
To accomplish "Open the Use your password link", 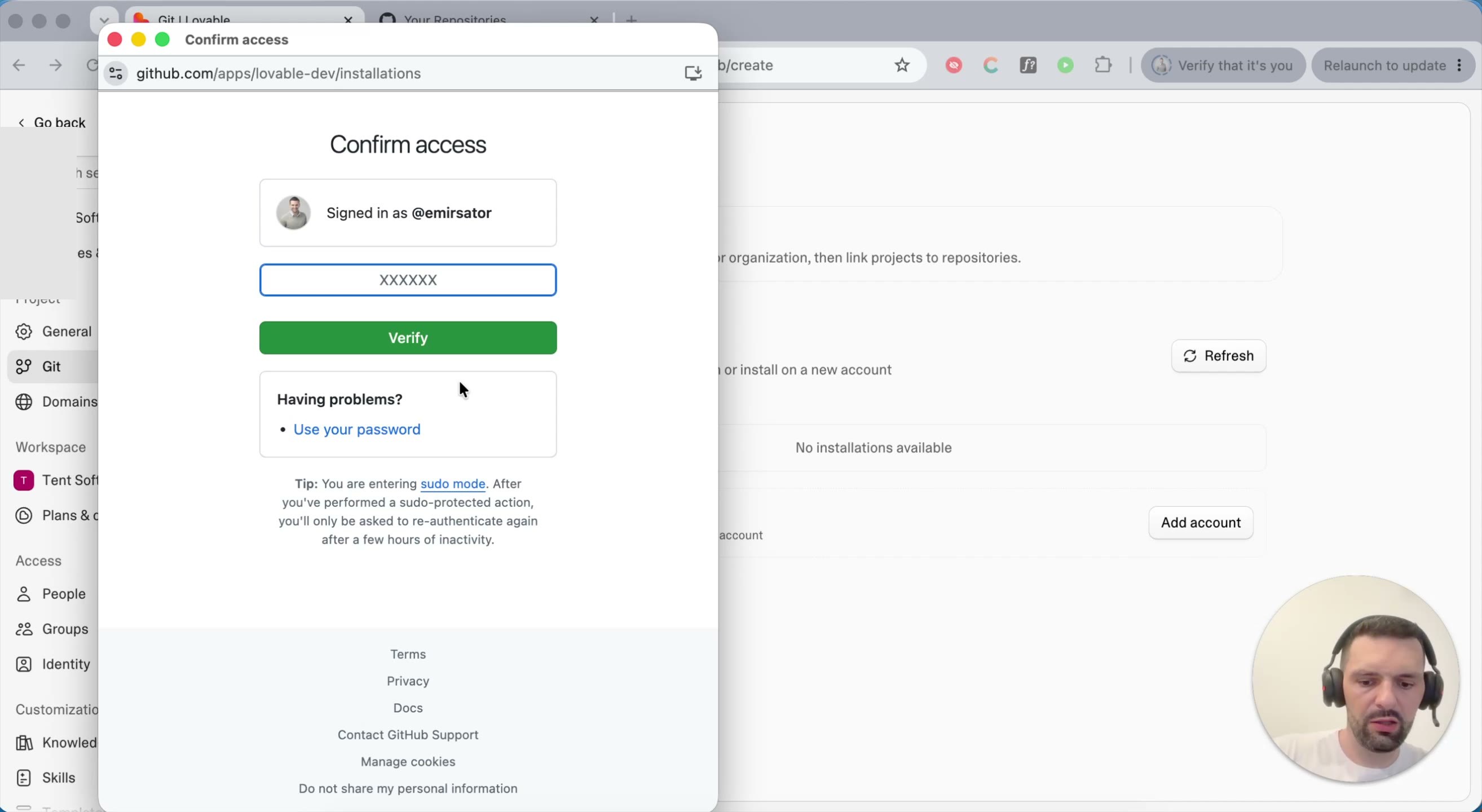I will tap(357, 429).
